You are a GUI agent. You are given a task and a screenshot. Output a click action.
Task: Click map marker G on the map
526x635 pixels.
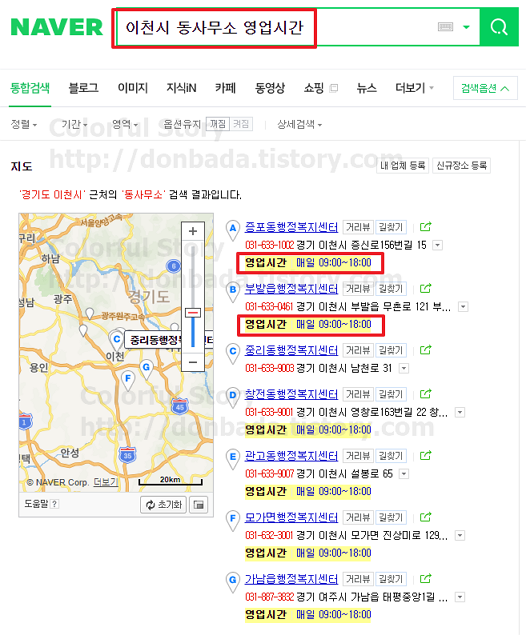pos(146,369)
